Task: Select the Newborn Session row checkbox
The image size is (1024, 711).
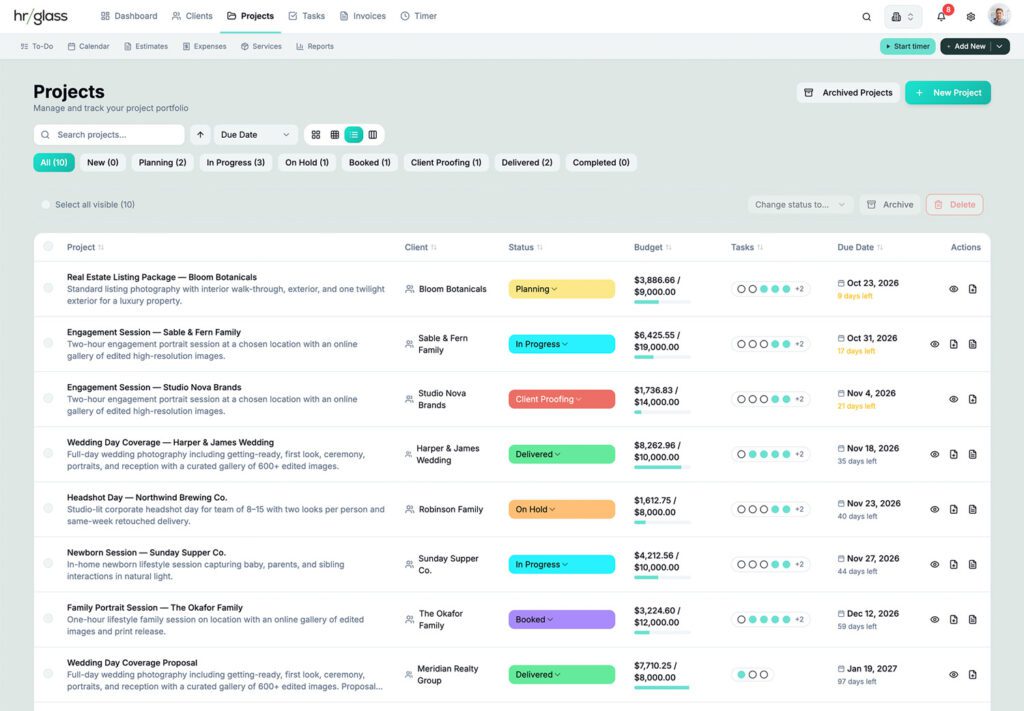Action: click(48, 563)
